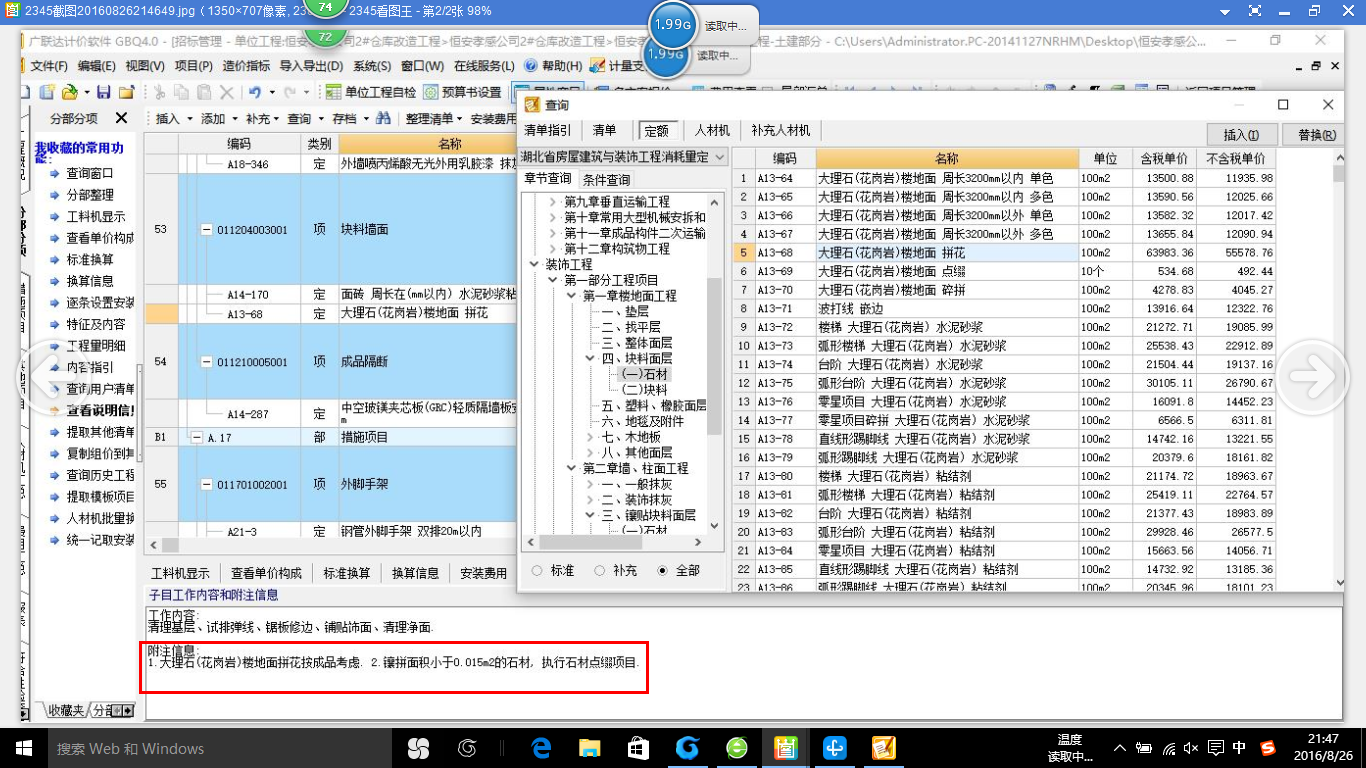Open the 文件(F) menu

pos(48,66)
